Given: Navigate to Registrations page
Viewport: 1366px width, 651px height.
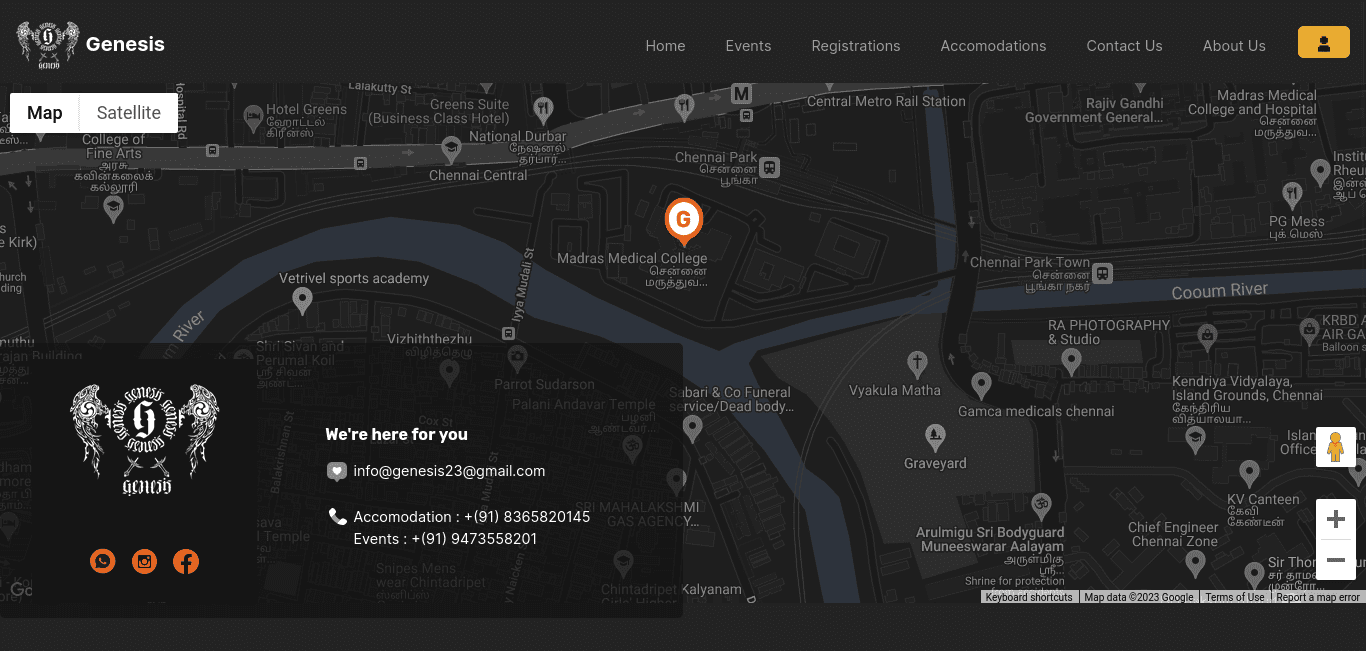Looking at the screenshot, I should (855, 46).
